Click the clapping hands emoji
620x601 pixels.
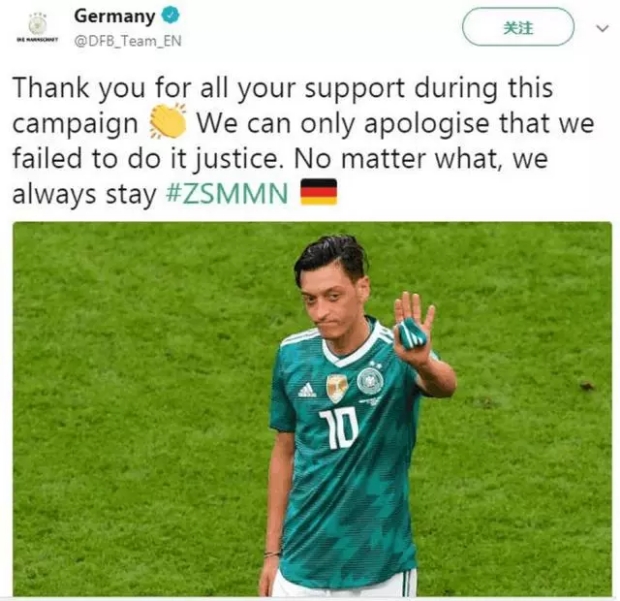[168, 122]
